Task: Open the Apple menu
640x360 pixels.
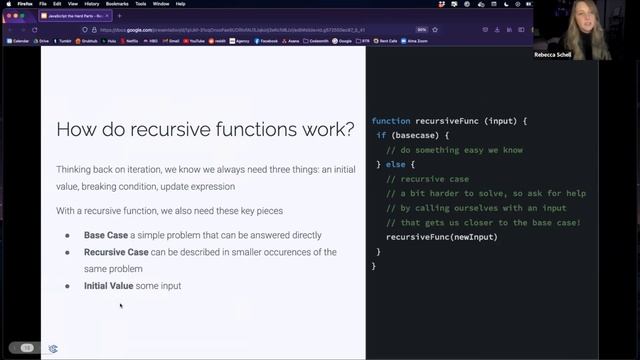Action: click(x=9, y=4)
